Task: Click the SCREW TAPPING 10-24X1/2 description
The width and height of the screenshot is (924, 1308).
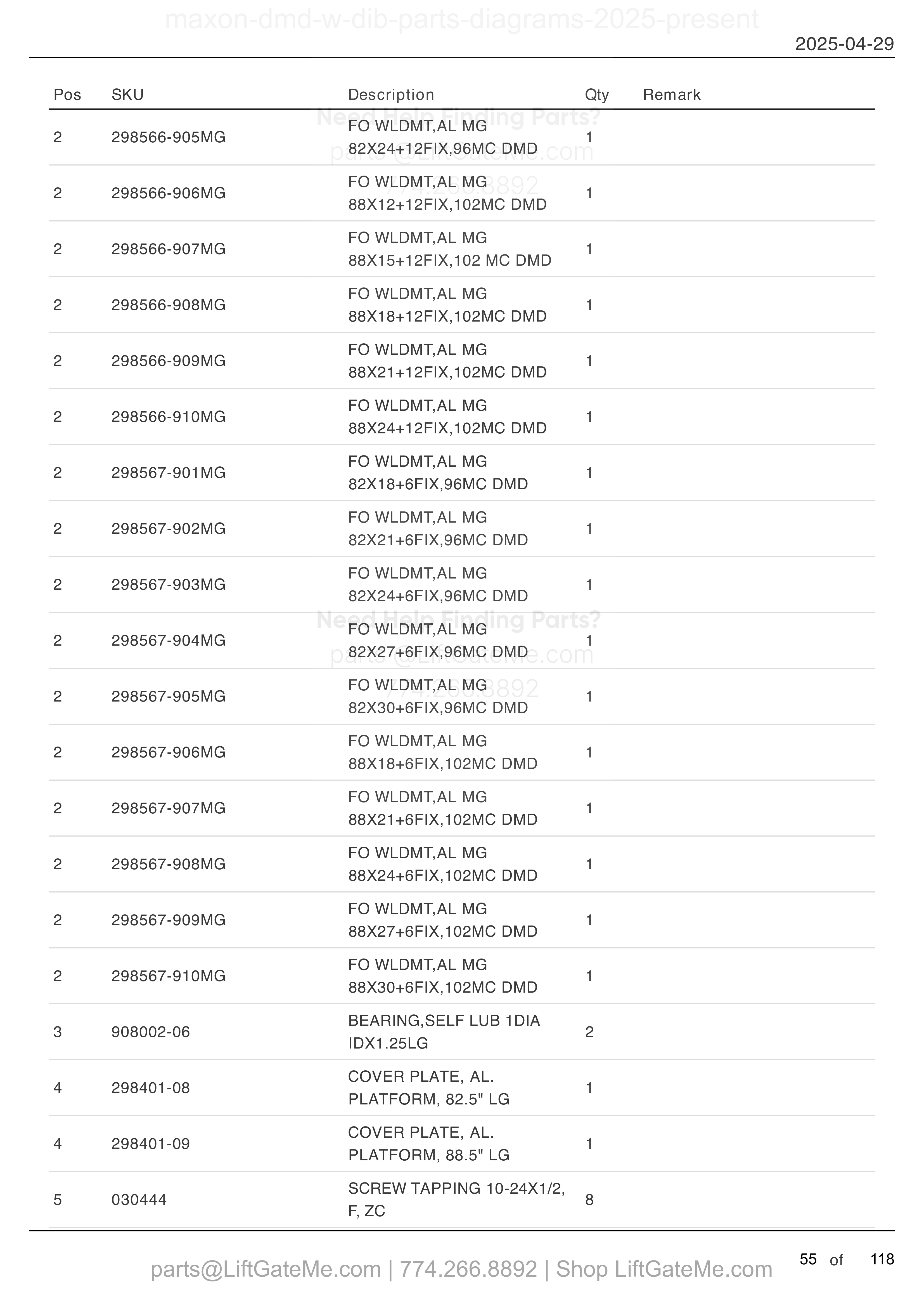Action: (456, 1200)
